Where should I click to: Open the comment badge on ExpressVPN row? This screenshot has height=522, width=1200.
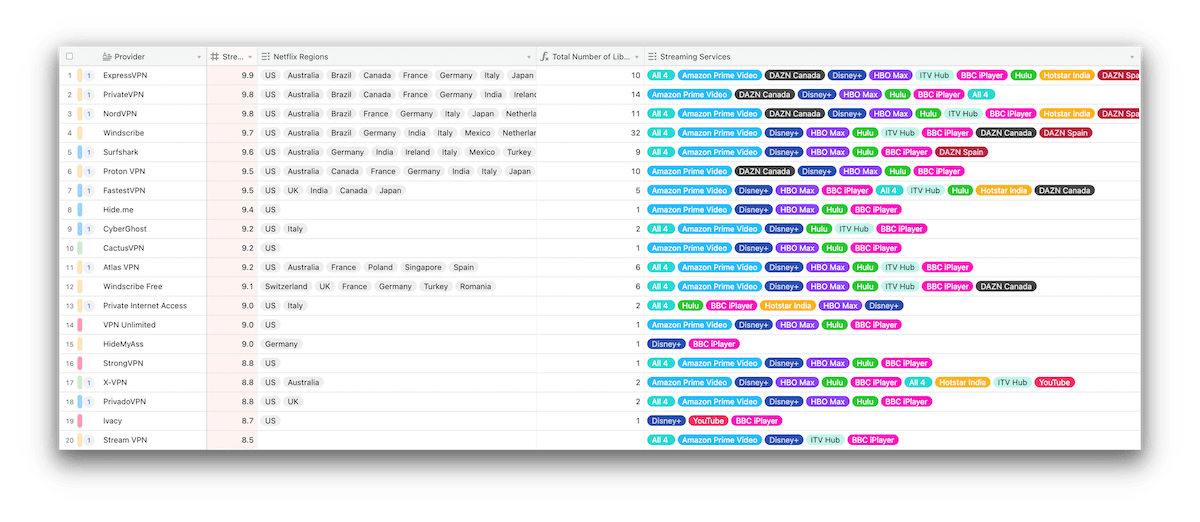click(x=88, y=76)
